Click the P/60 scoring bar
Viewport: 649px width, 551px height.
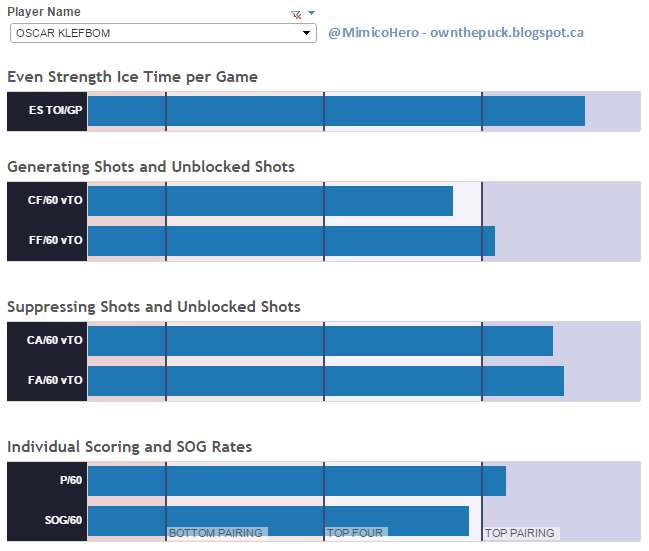pyautogui.click(x=297, y=481)
